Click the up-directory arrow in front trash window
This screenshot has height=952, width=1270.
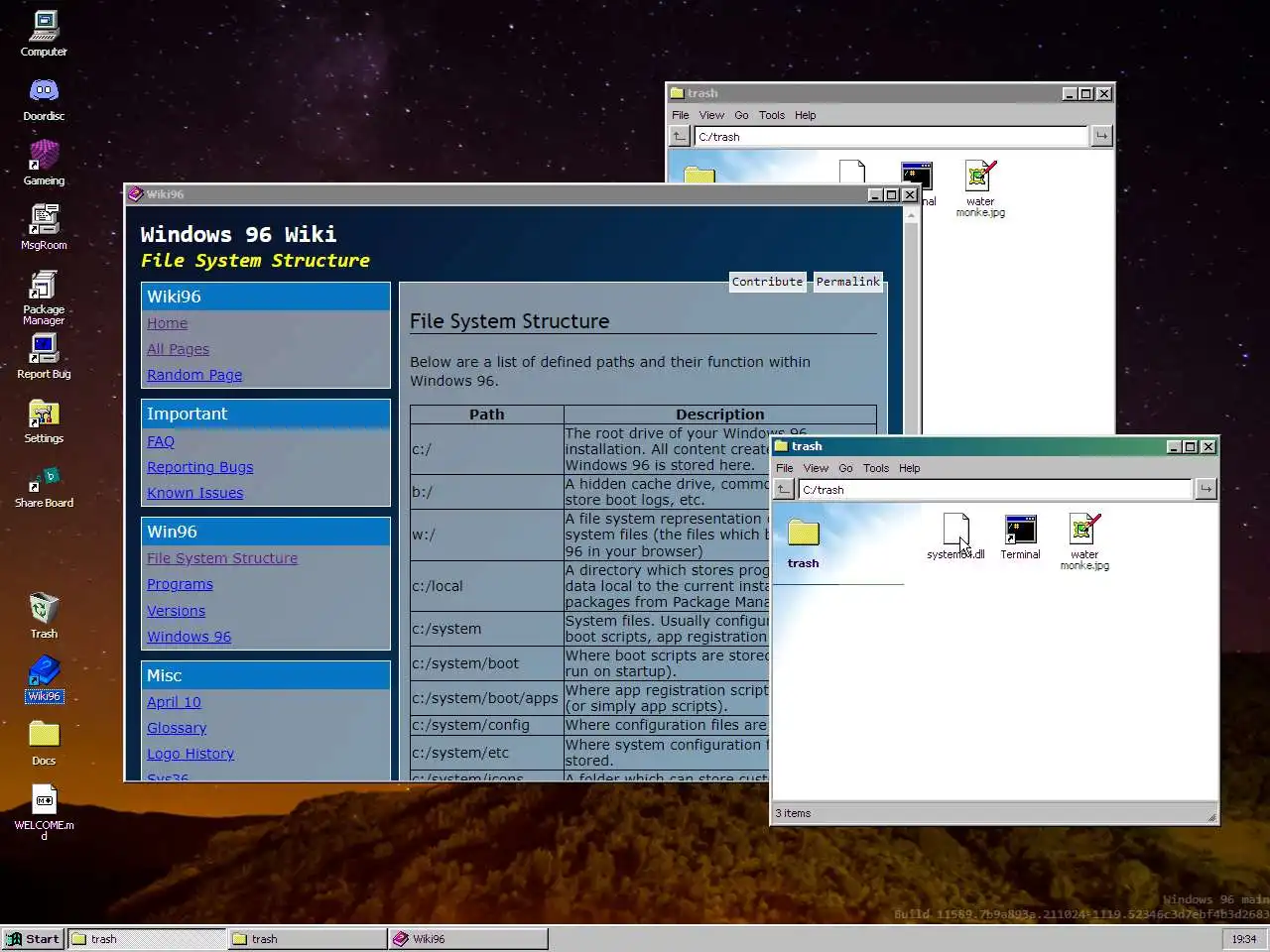784,489
